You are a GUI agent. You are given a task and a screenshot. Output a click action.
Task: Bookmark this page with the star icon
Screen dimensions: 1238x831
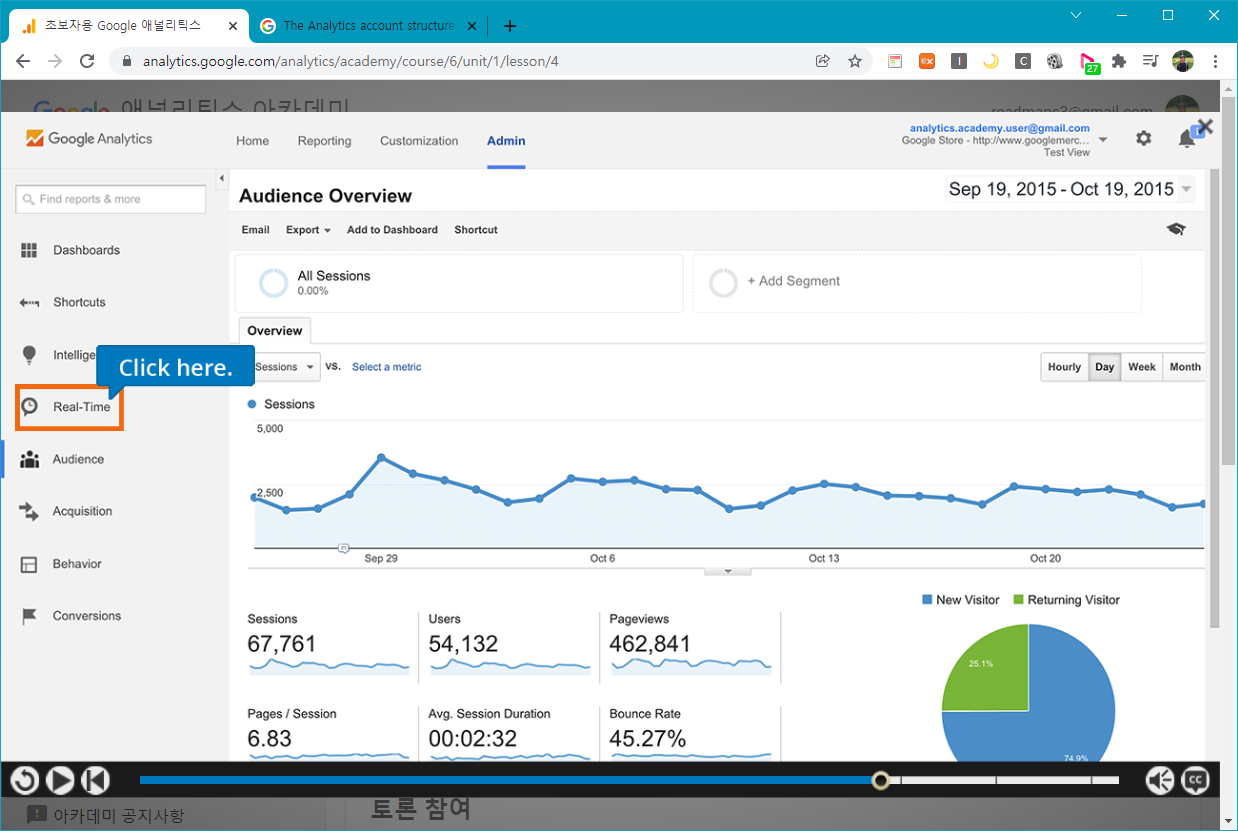[855, 61]
